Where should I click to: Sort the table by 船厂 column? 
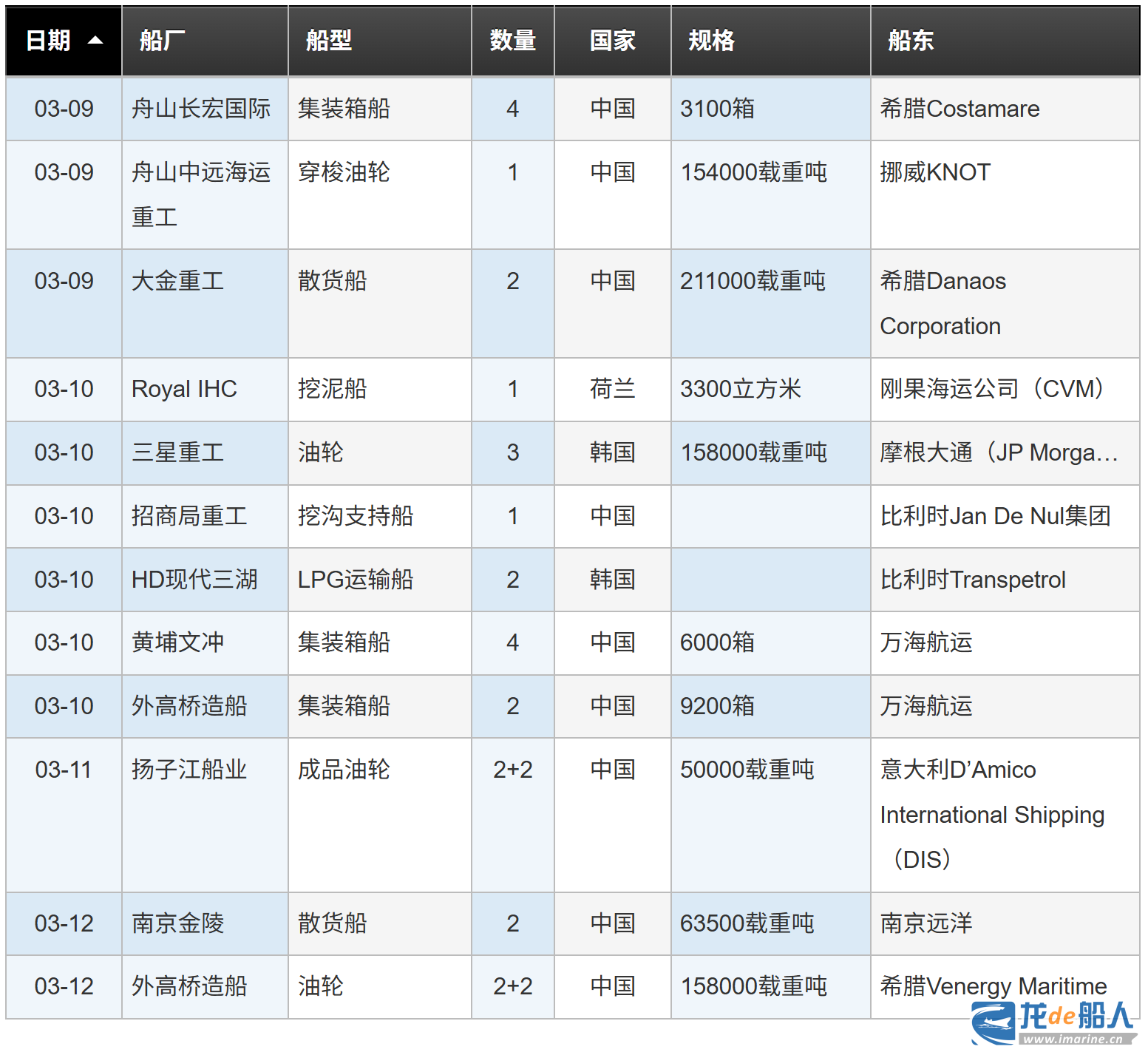pyautogui.click(x=163, y=41)
